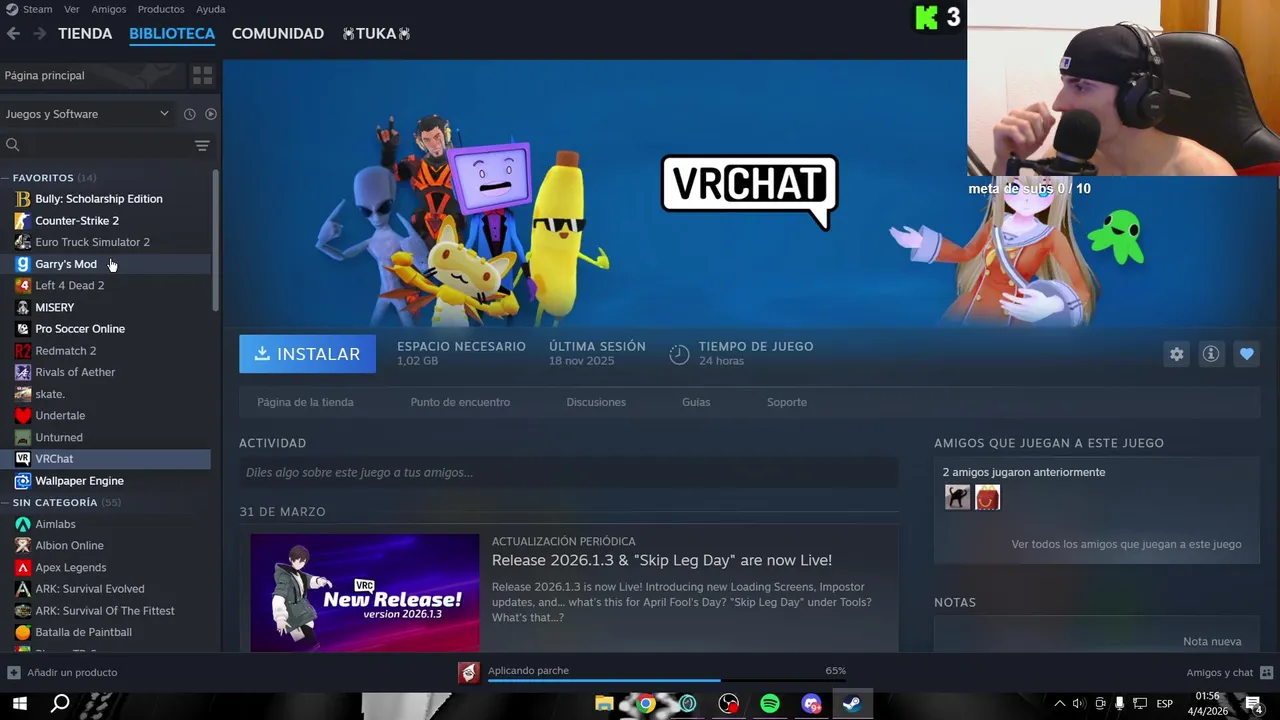Viewport: 1280px width, 720px height.
Task: Open the COMUNIDAD tab
Action: tap(278, 34)
